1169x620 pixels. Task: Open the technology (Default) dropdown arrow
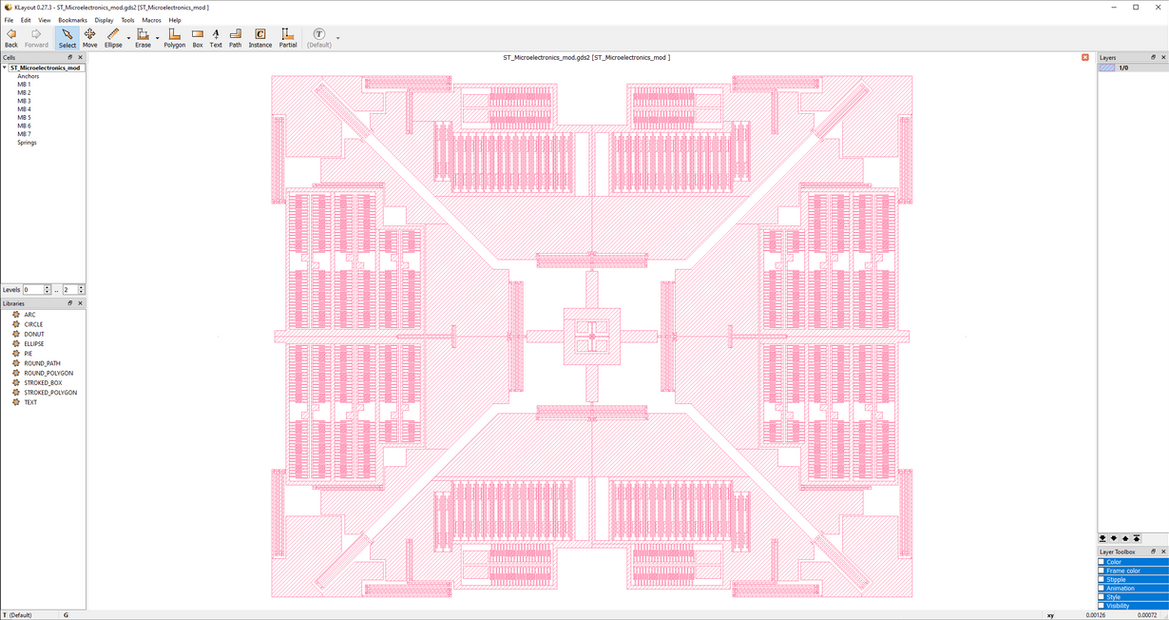click(338, 38)
